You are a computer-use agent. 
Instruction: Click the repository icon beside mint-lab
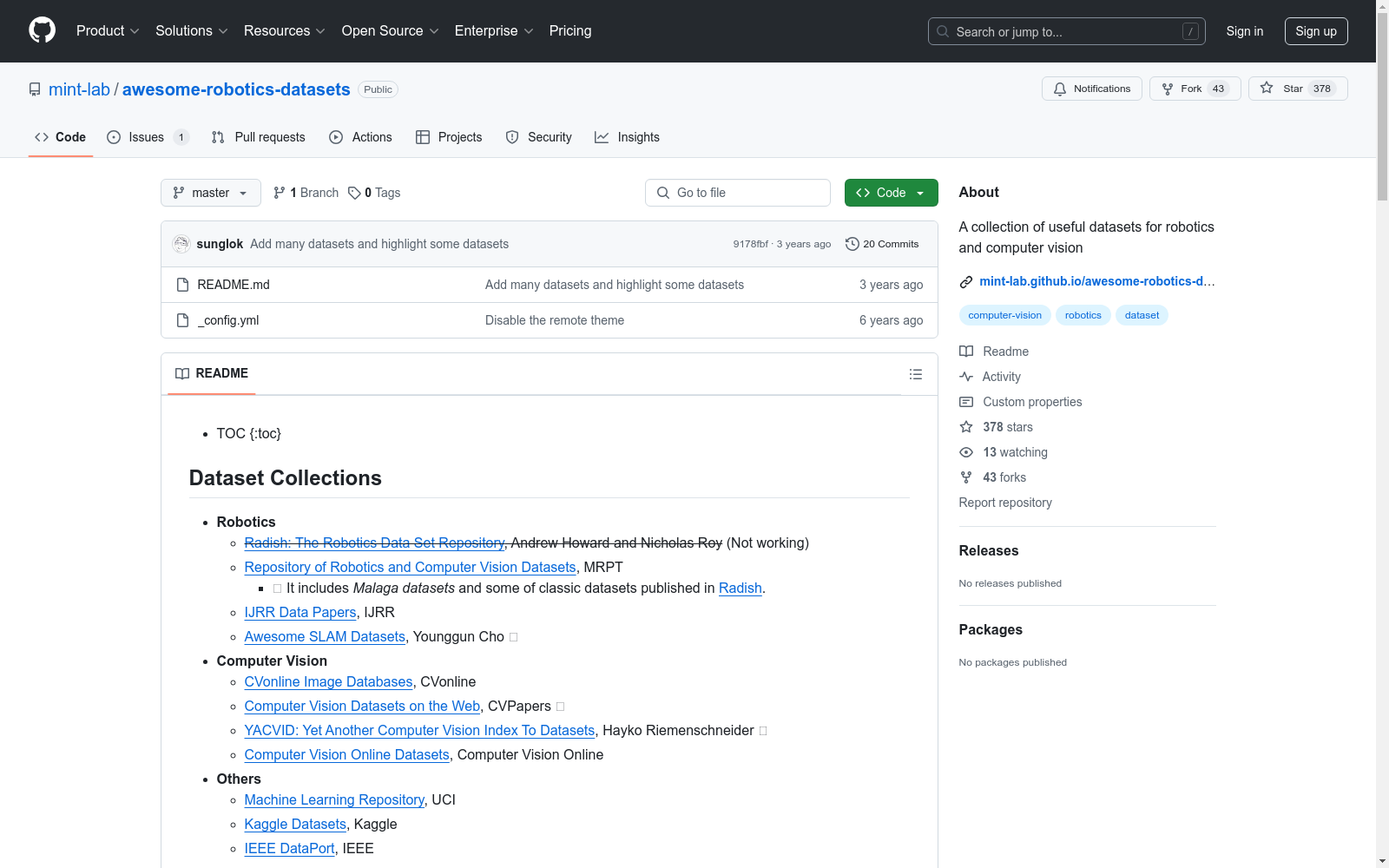pos(35,89)
